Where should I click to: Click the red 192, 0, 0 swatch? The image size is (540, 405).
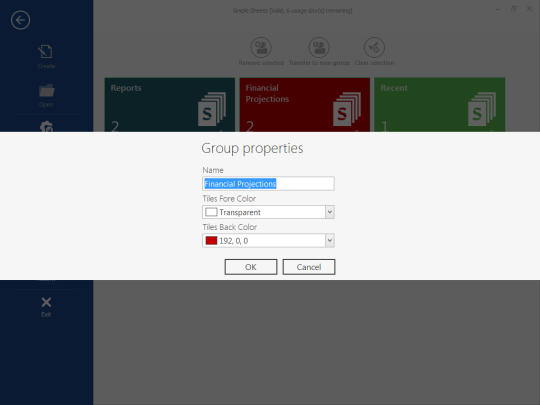[x=211, y=240]
